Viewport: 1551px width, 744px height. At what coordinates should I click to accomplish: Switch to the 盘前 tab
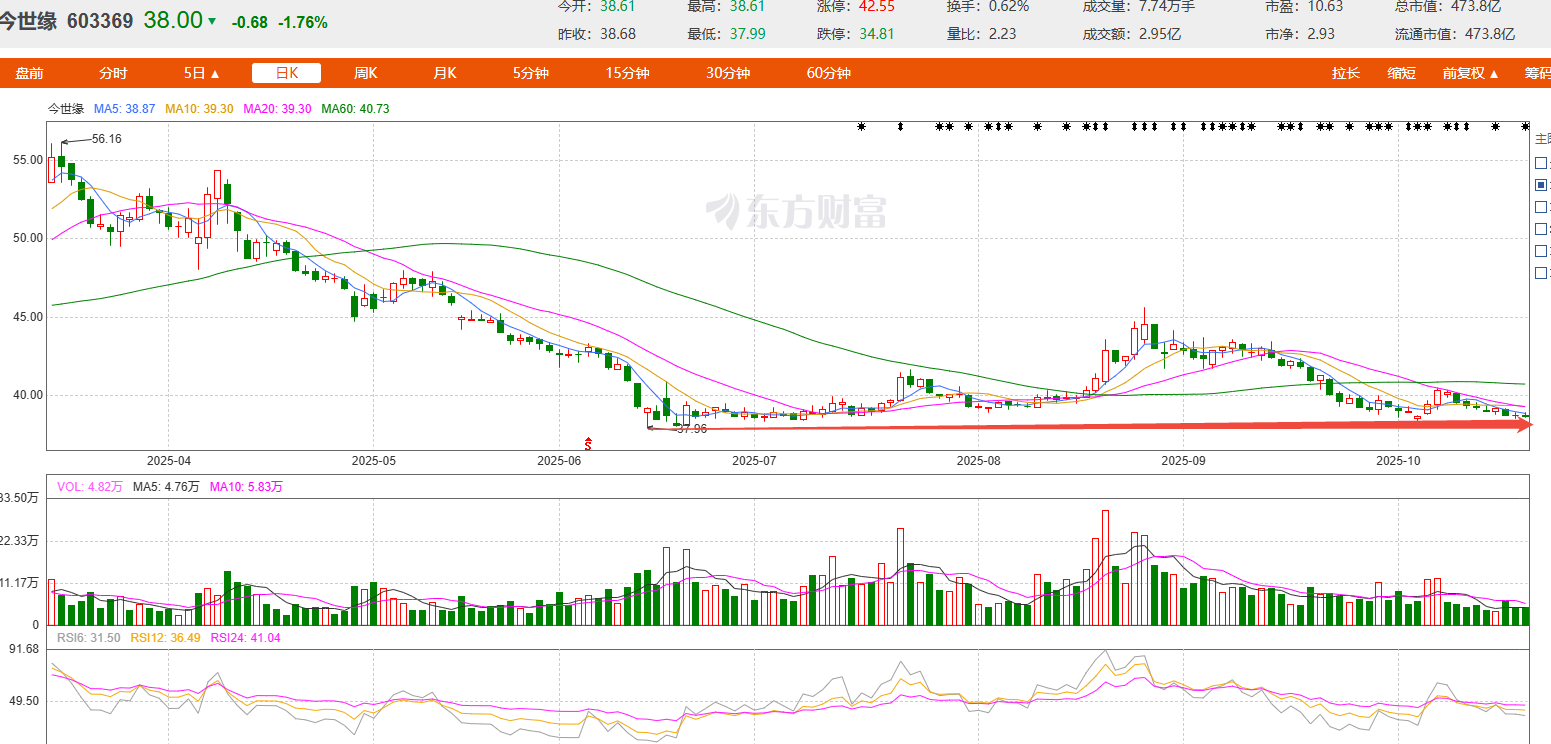tap(30, 73)
